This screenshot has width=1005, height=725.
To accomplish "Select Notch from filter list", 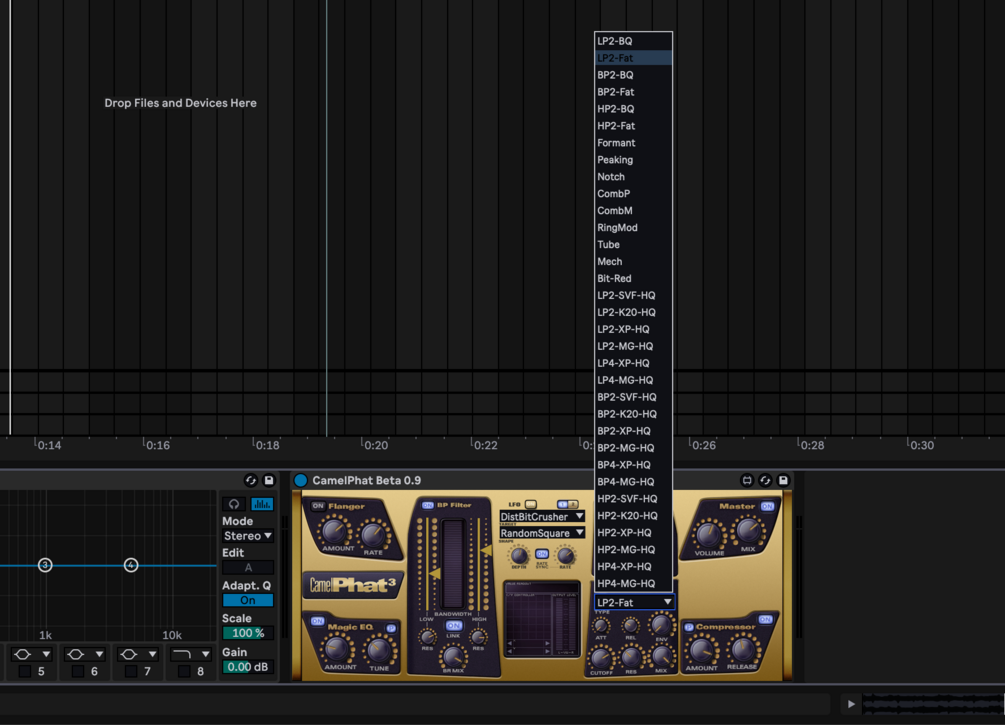I will point(633,177).
